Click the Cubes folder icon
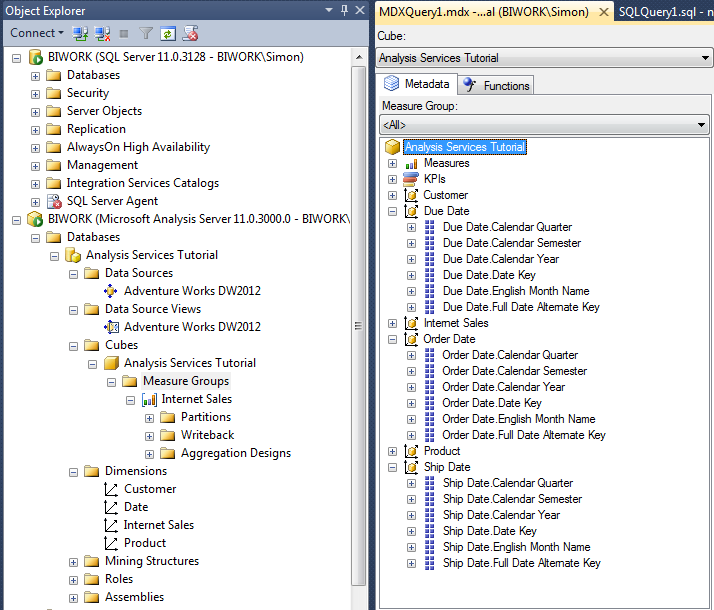The width and height of the screenshot is (714, 610). 92,345
